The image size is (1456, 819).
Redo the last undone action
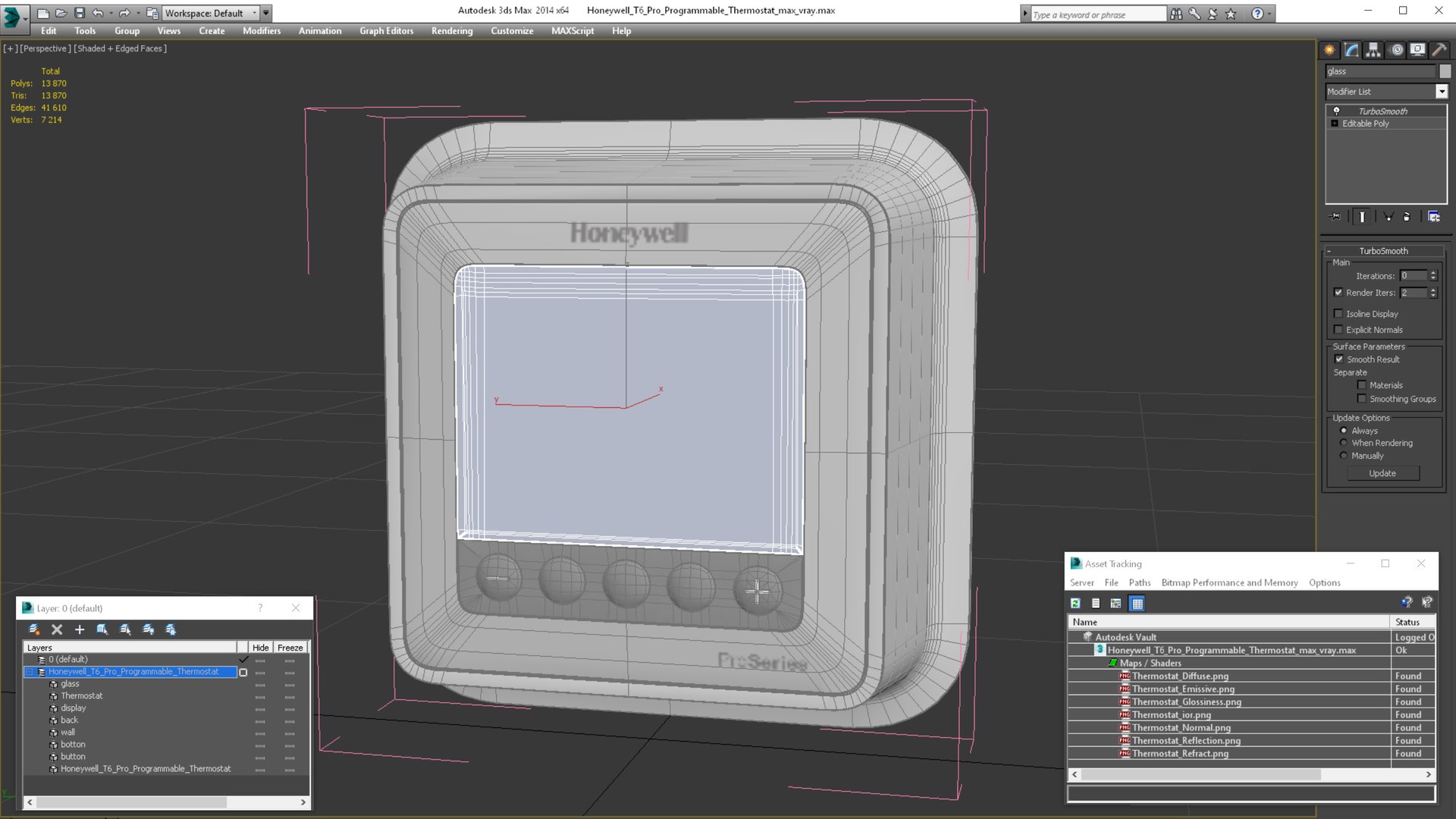point(124,13)
